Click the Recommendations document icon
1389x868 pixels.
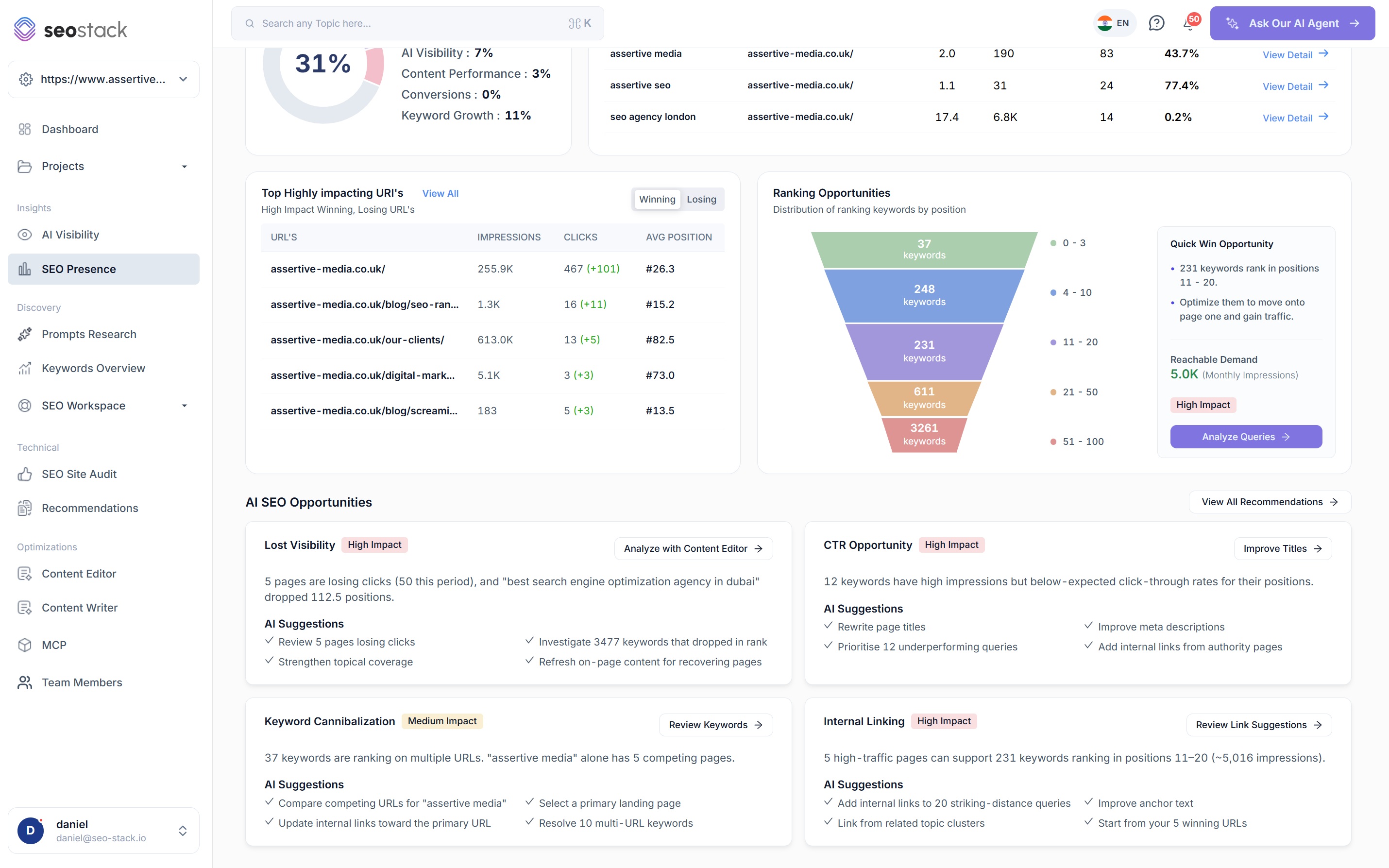25,508
